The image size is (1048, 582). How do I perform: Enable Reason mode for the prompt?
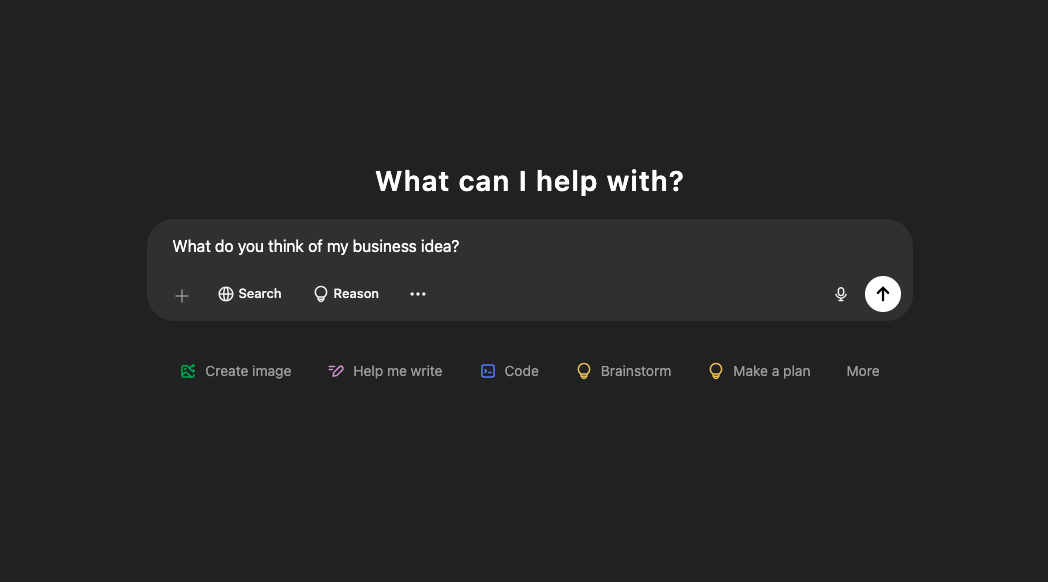coord(346,293)
